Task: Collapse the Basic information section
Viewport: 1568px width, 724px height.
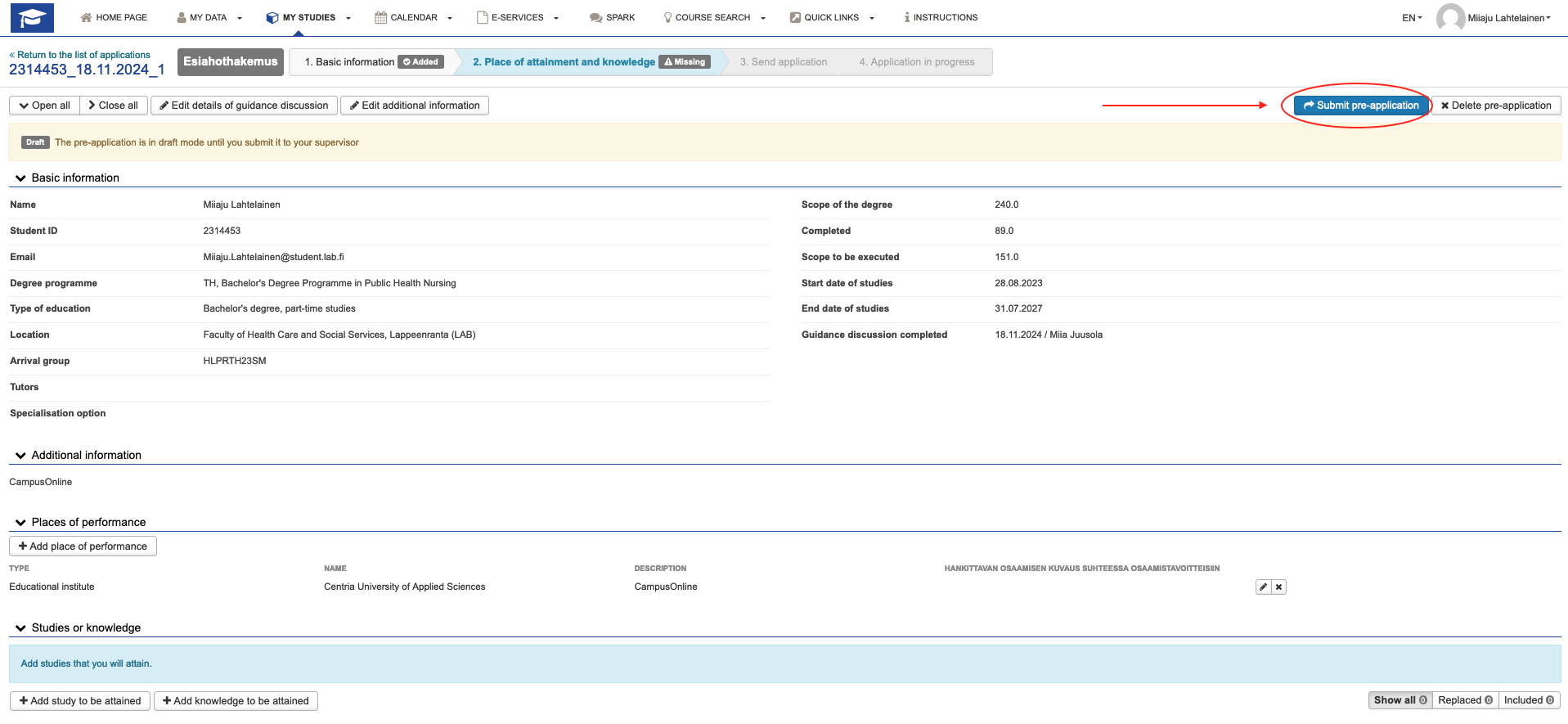Action: coord(21,178)
